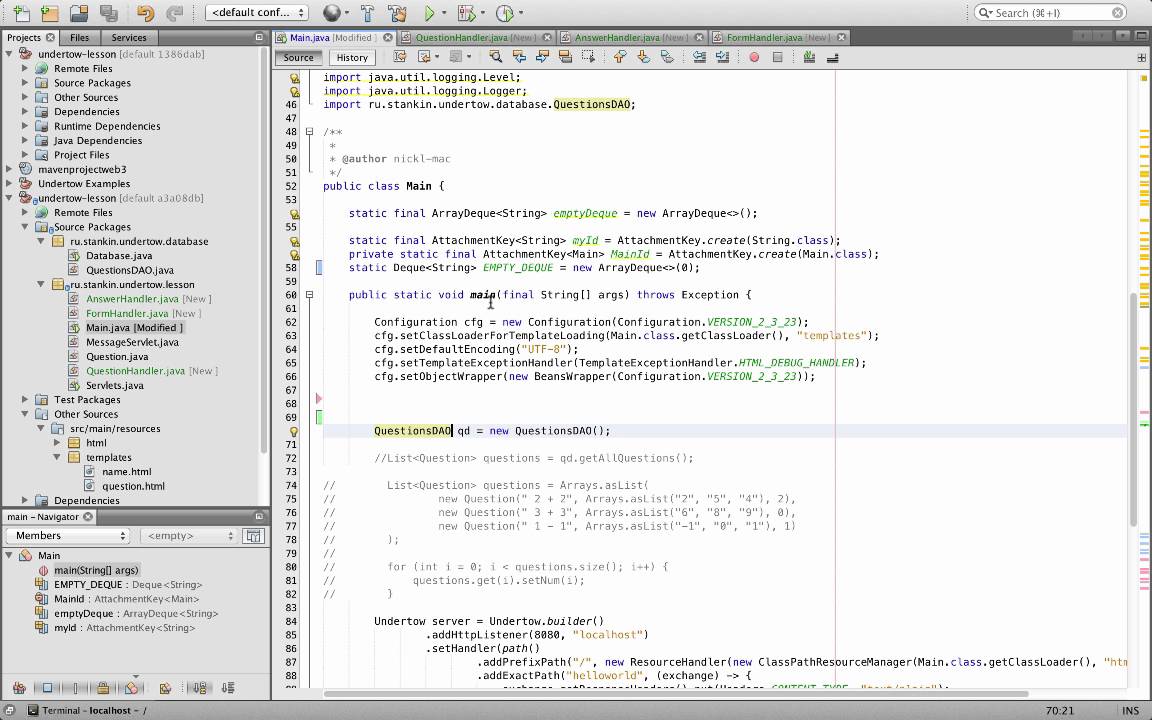Open the default config dropdown
Viewport: 1152px width, 720px height.
tap(256, 12)
